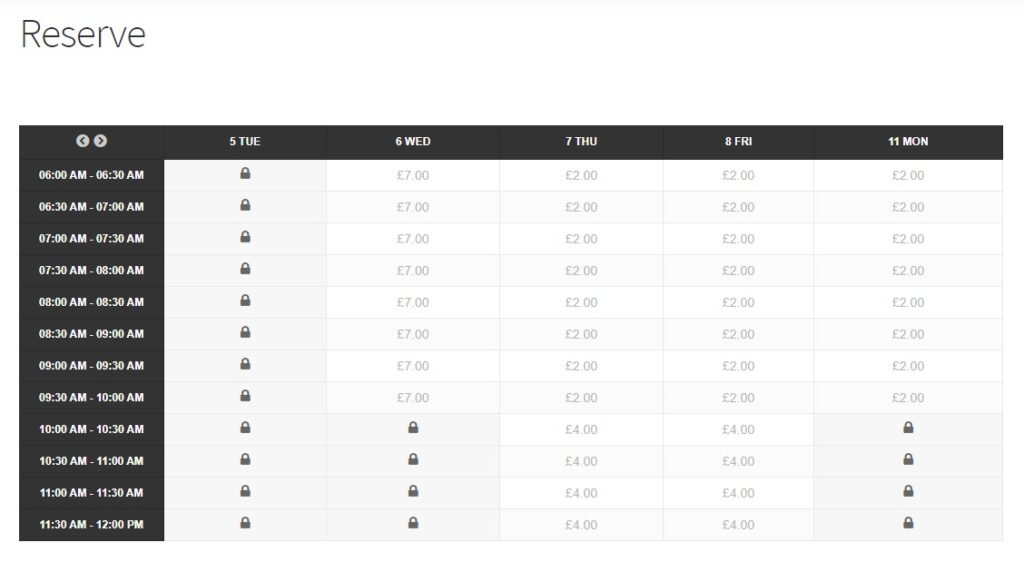
Task: Click lock icon for Wednesday 11:30 AM slot
Action: (413, 523)
